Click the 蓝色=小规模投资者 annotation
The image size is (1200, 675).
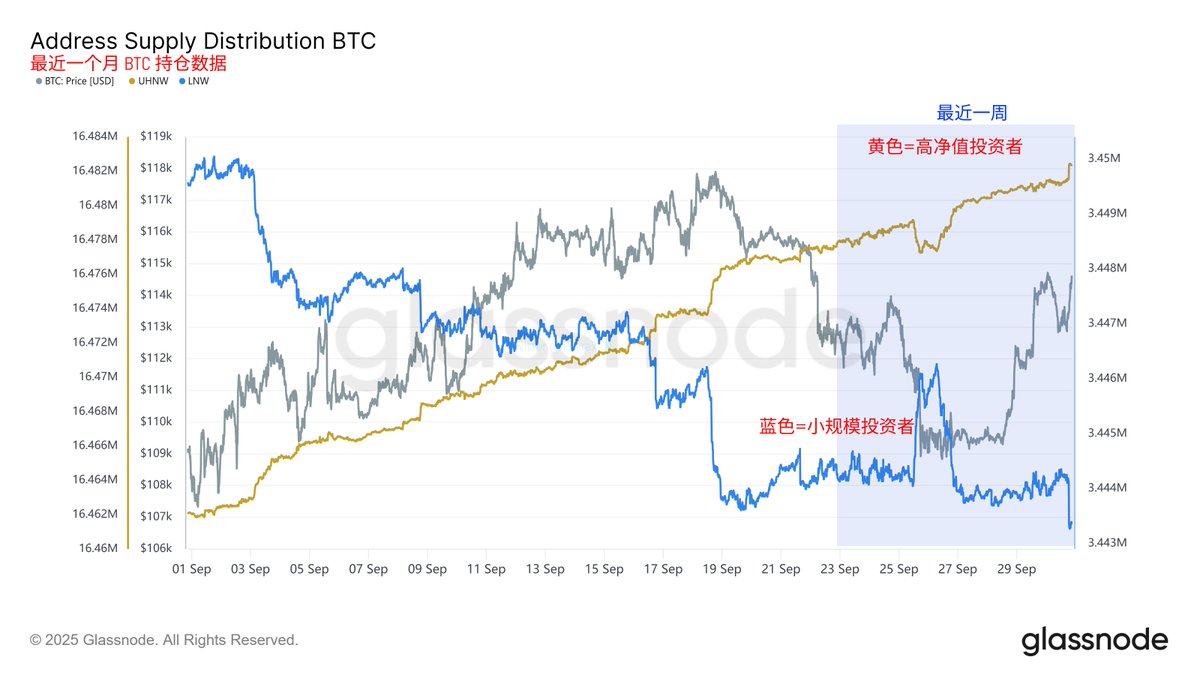click(837, 426)
